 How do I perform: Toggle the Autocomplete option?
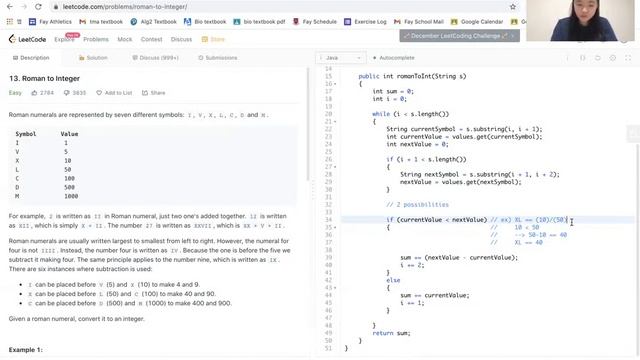[393, 58]
